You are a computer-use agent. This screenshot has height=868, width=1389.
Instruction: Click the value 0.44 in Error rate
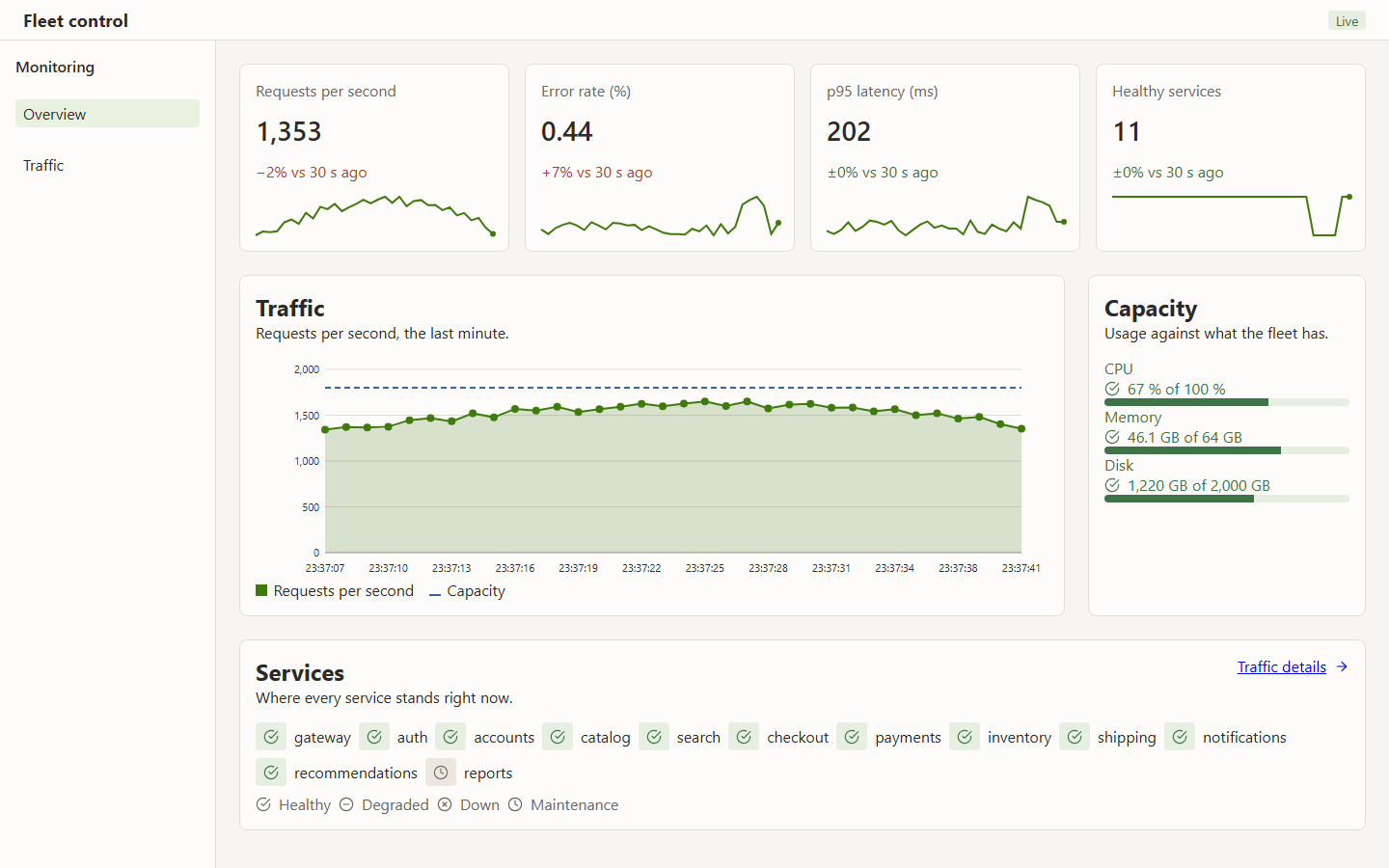567,132
